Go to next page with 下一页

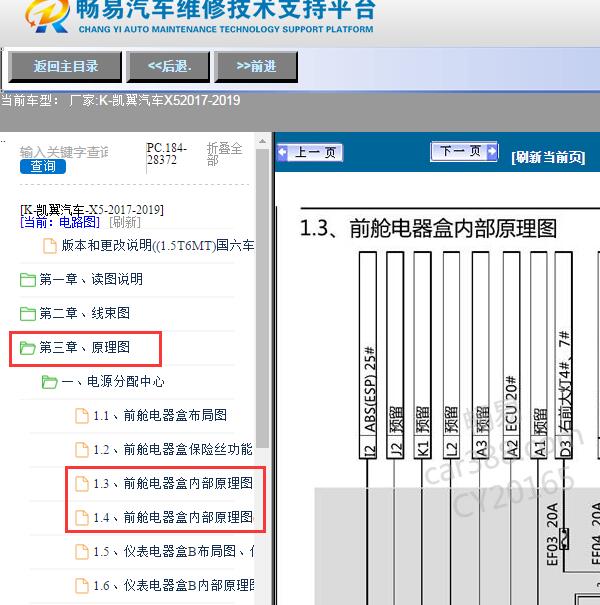click(464, 151)
